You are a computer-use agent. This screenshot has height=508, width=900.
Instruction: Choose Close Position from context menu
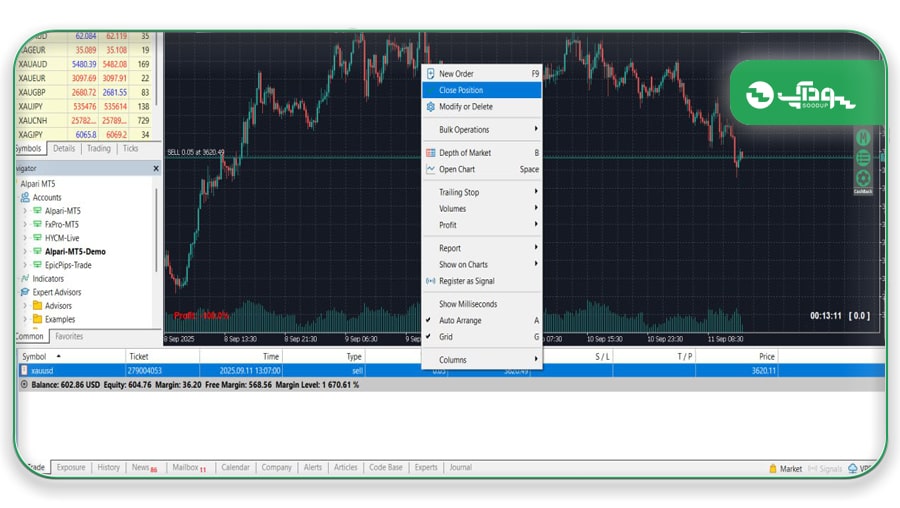tap(482, 90)
